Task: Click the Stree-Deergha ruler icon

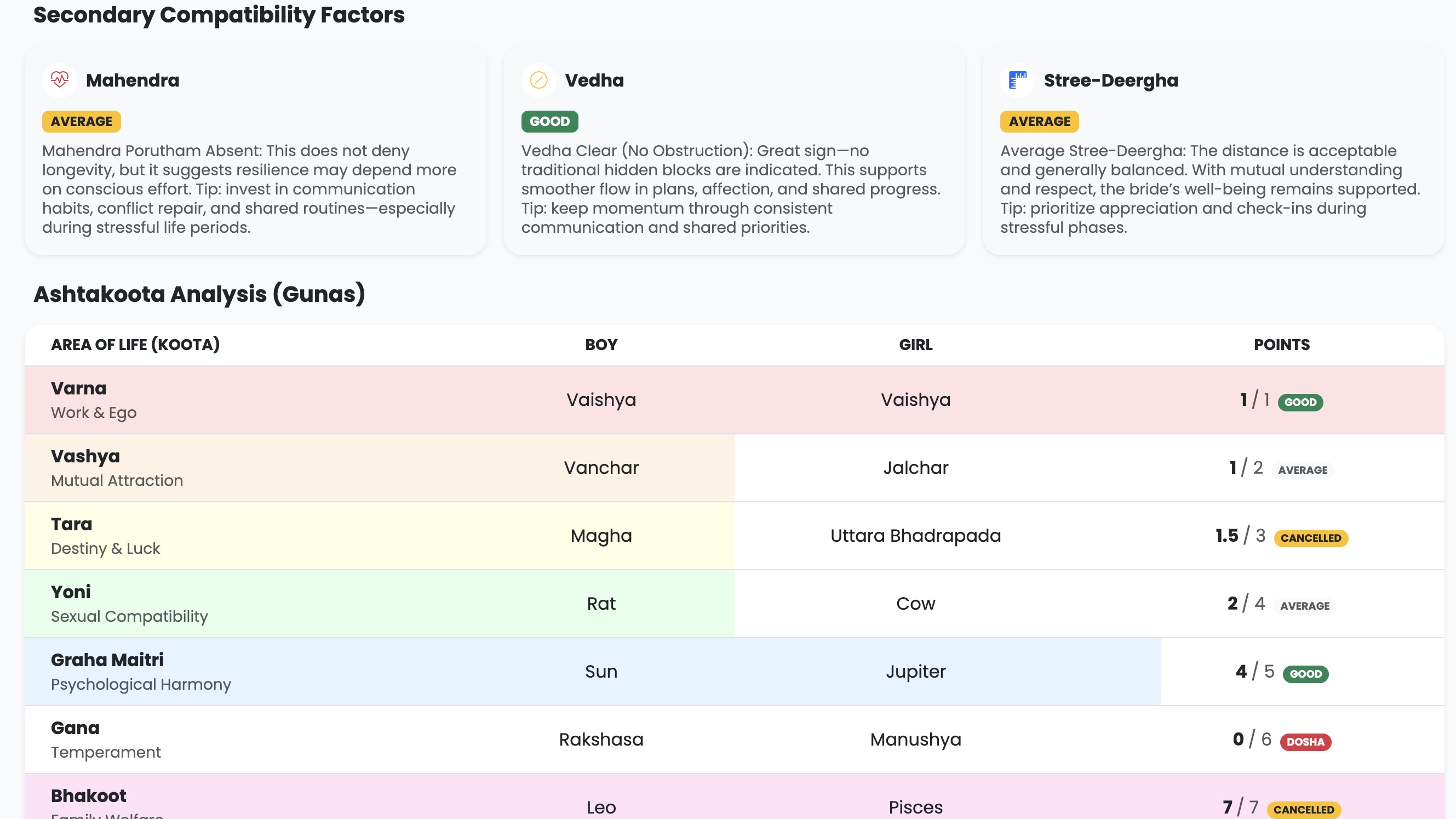Action: (x=1017, y=79)
